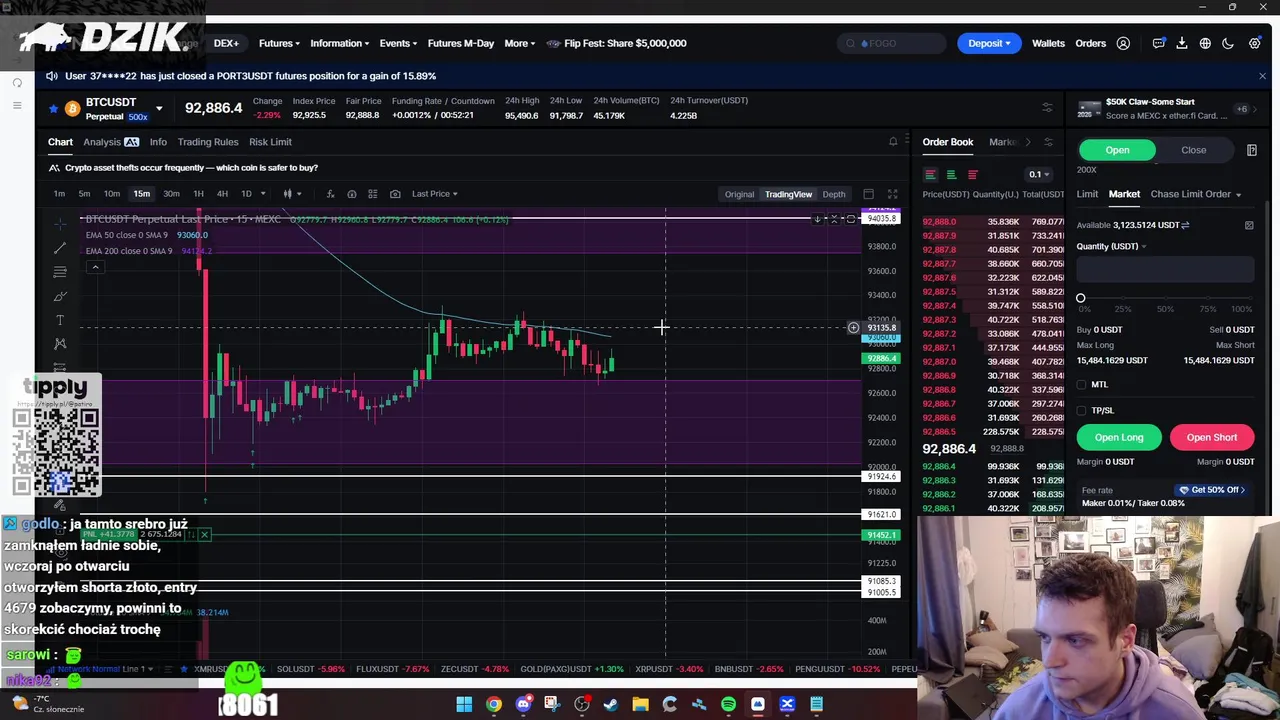Enable the MTL checkbox
This screenshot has height=720, width=1280.
[x=1082, y=385]
